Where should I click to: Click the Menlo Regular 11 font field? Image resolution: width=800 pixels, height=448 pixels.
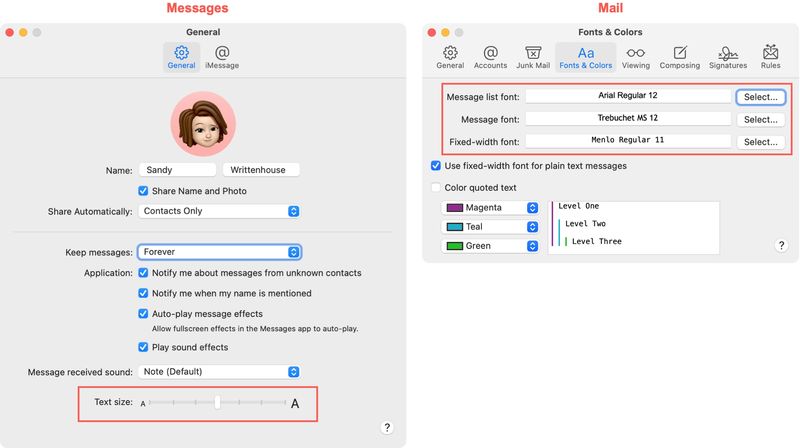pyautogui.click(x=628, y=140)
